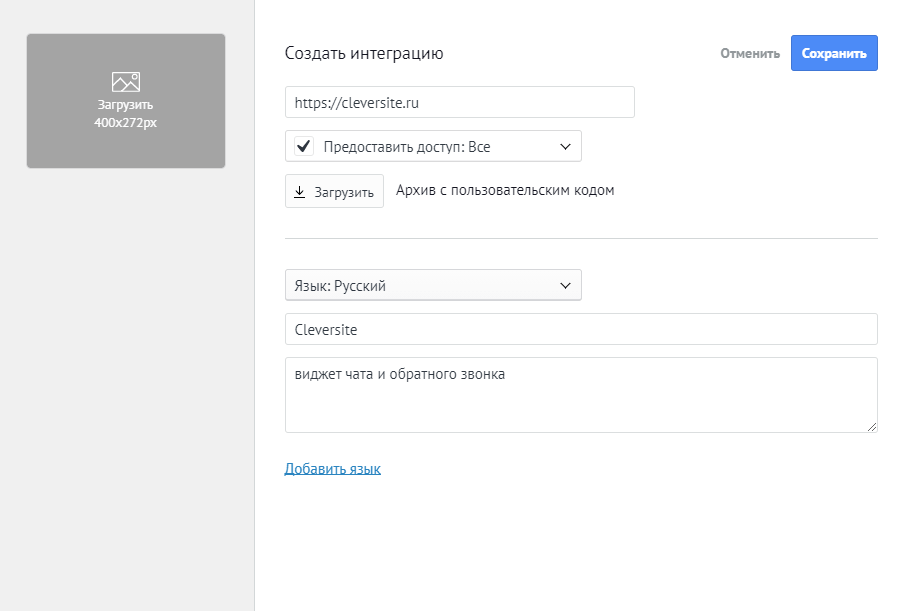Follow the Добавить язык link
Image resolution: width=903 pixels, height=611 pixels.
332,469
